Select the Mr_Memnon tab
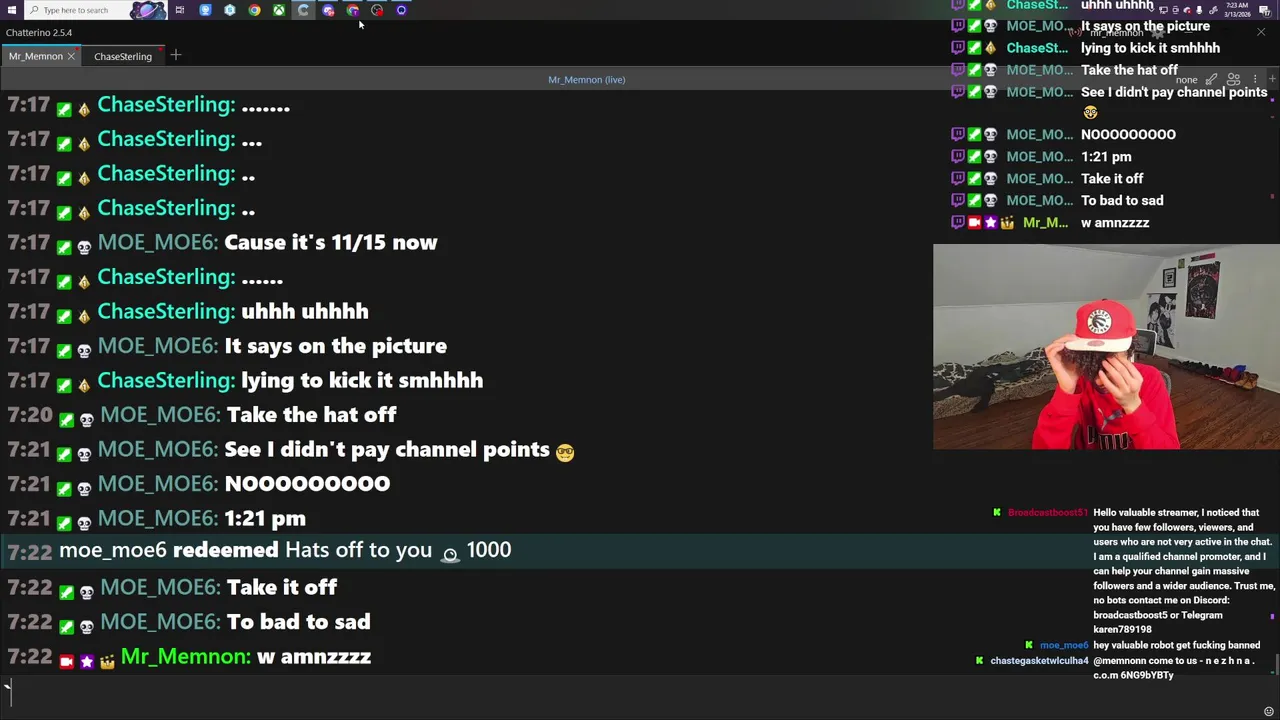 click(36, 57)
